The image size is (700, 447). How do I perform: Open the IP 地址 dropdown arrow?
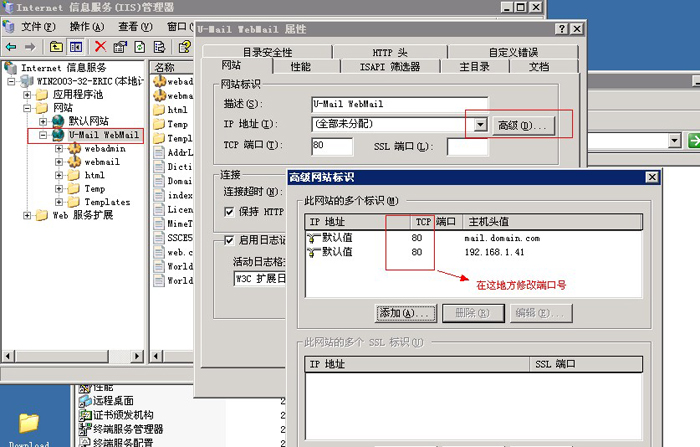click(x=480, y=125)
